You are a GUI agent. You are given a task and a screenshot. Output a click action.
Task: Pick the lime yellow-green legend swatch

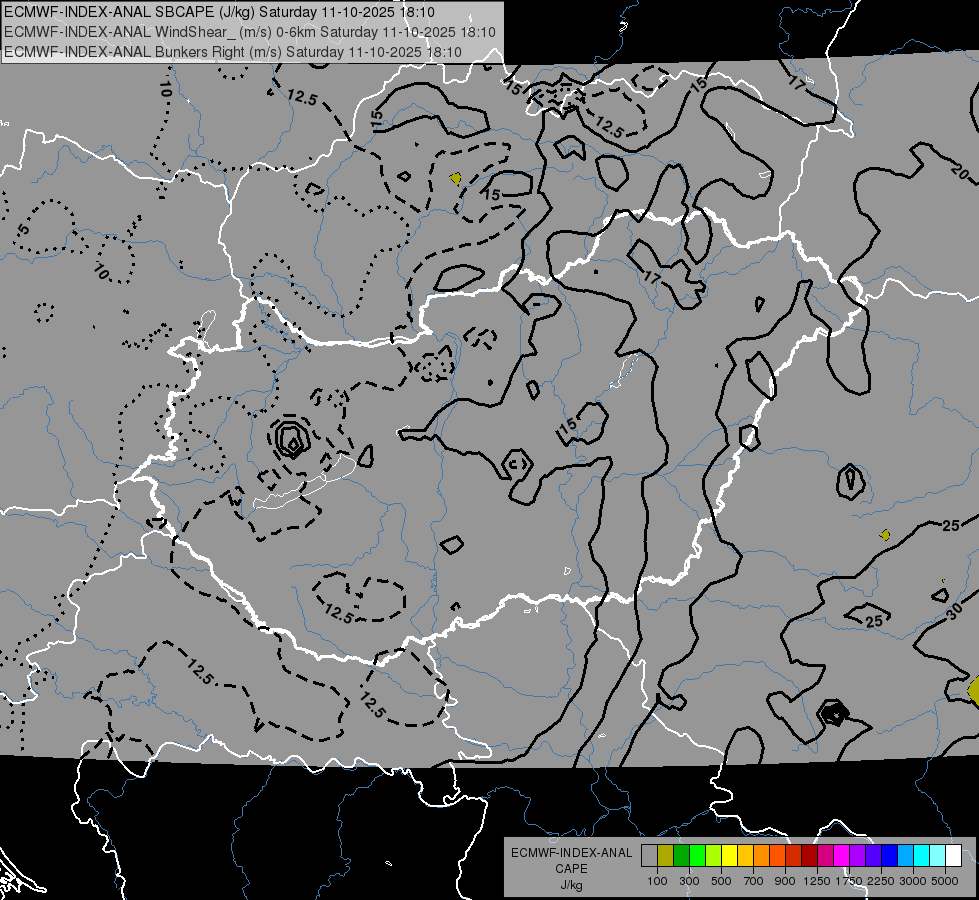point(713,855)
